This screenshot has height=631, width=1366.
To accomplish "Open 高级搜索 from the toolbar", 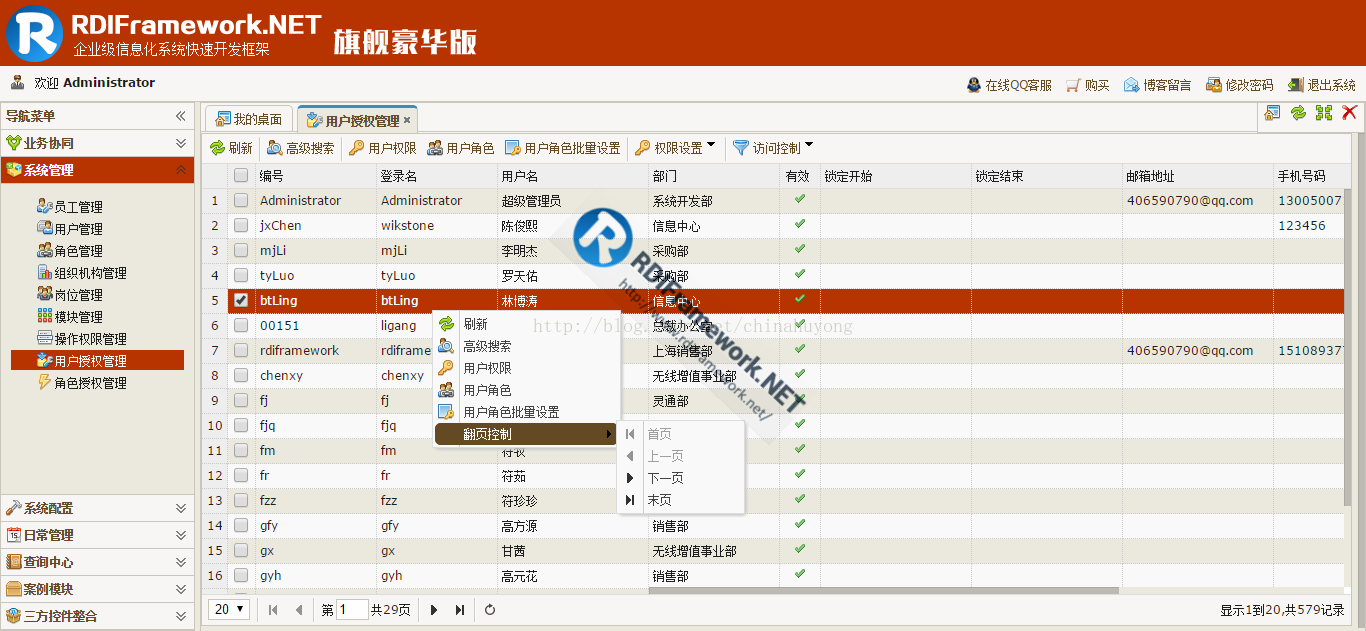I will tap(300, 148).
